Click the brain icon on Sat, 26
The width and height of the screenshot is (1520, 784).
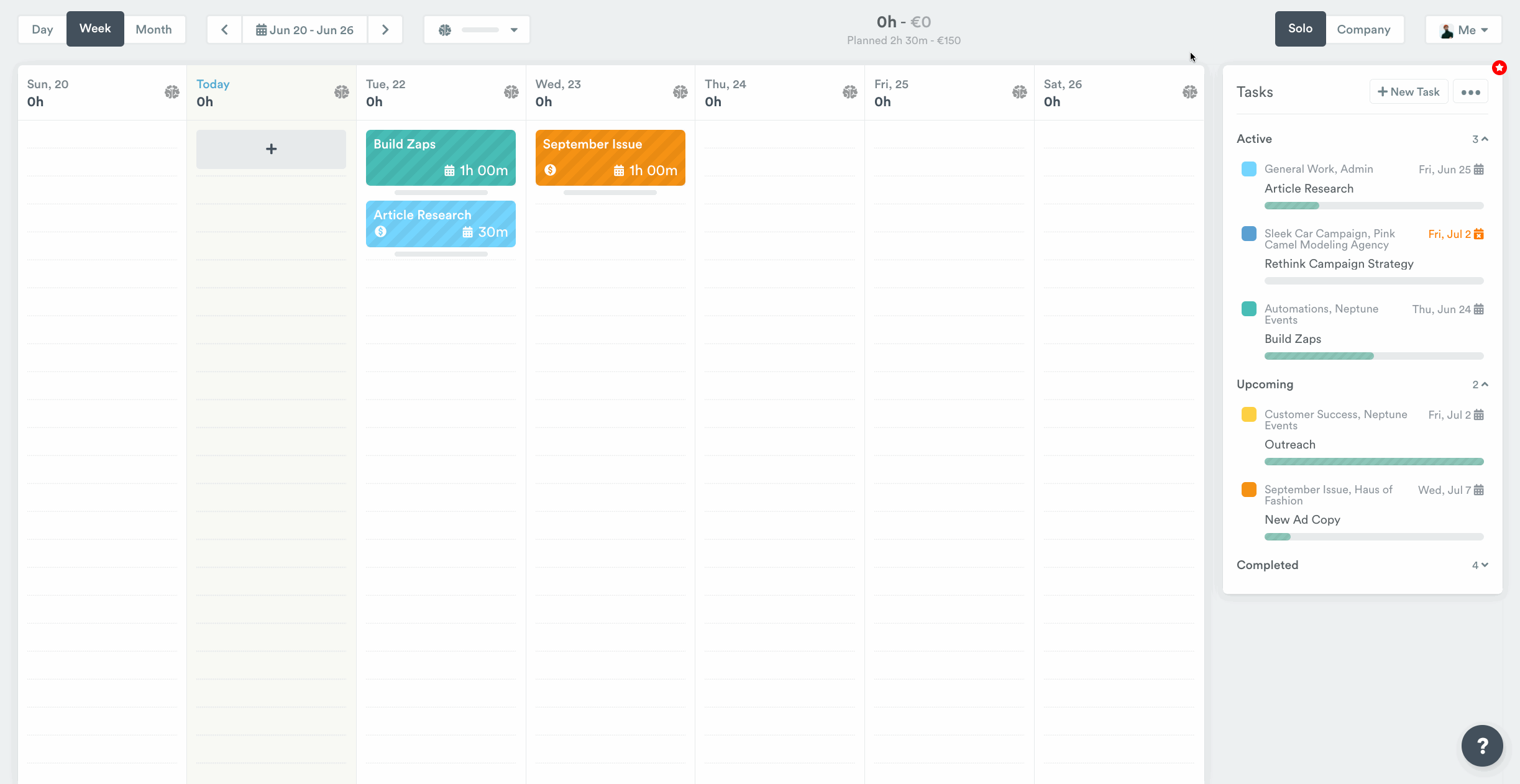pos(1189,93)
